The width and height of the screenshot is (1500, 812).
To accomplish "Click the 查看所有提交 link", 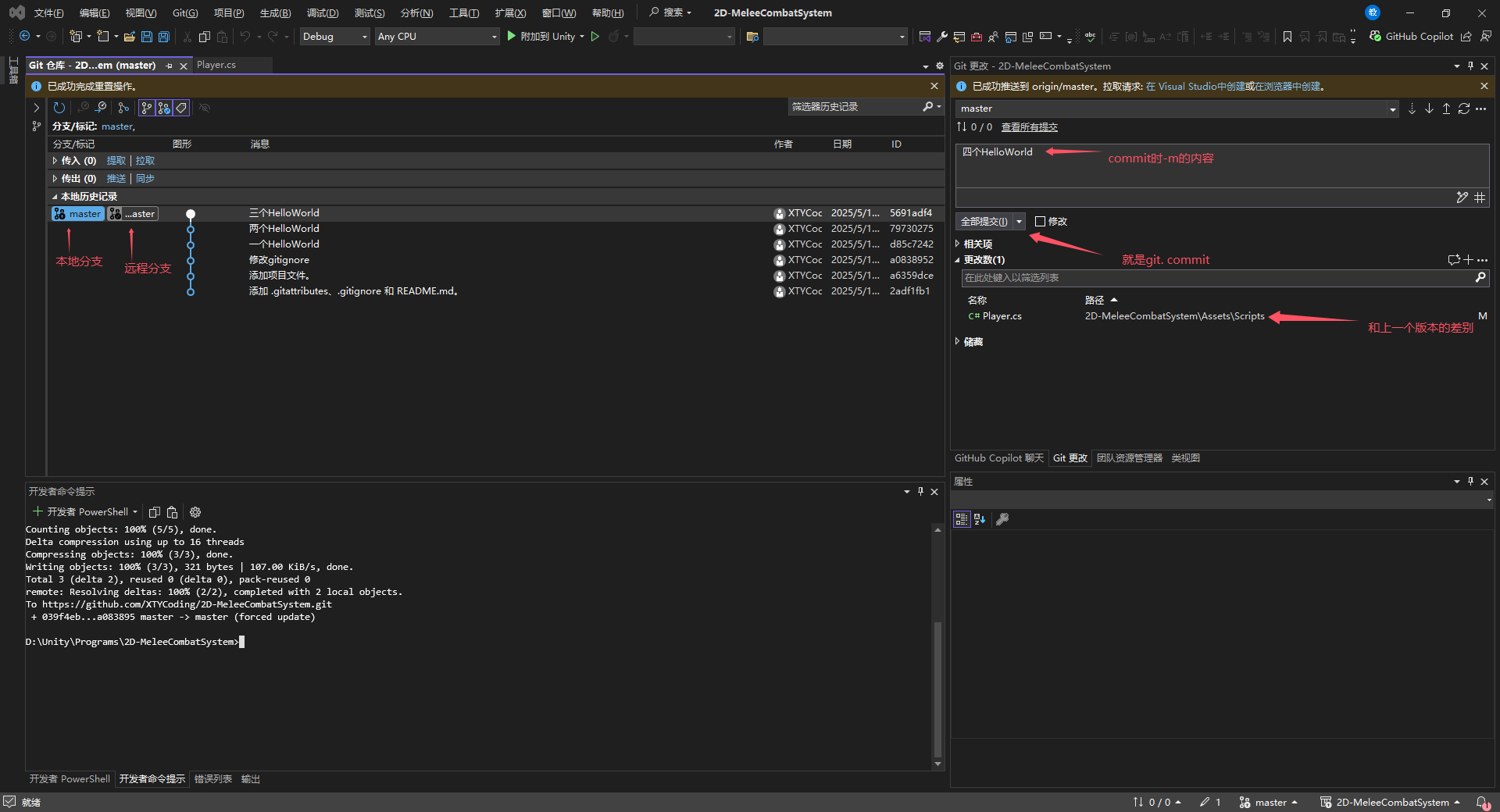I will coord(1029,127).
